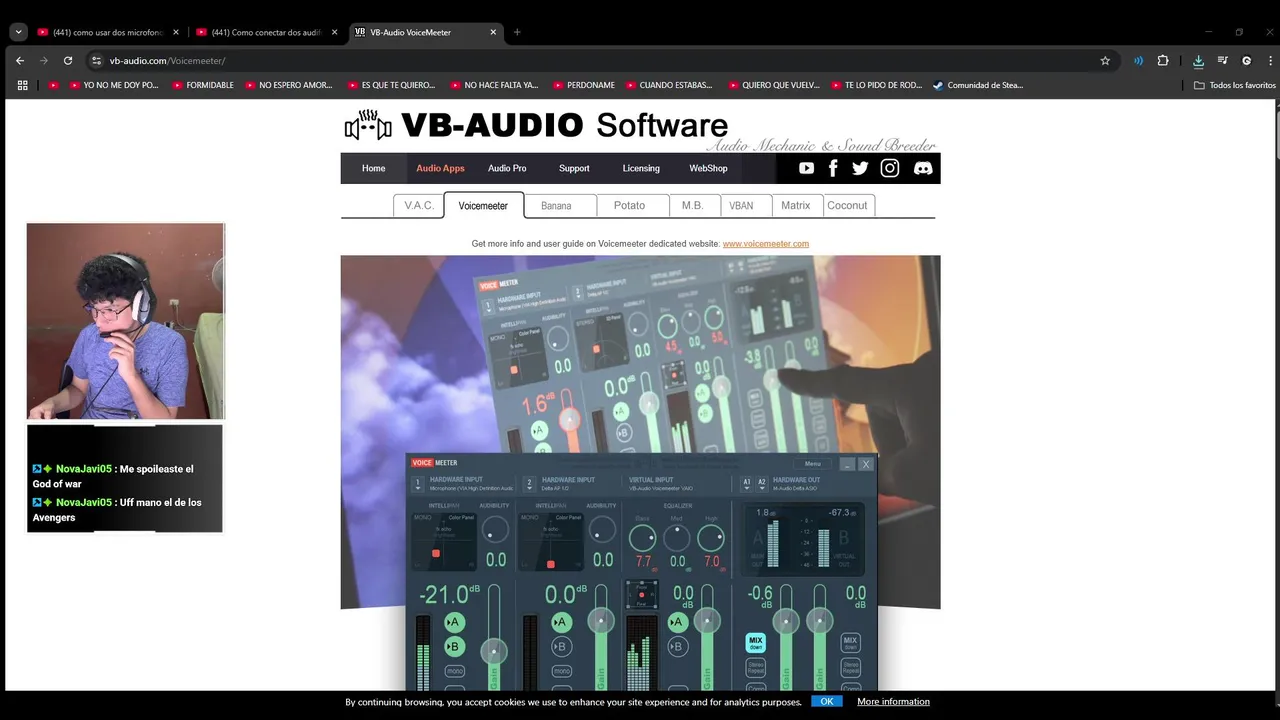This screenshot has width=1280, height=720.
Task: Select the Coconut product tab
Action: pos(847,205)
